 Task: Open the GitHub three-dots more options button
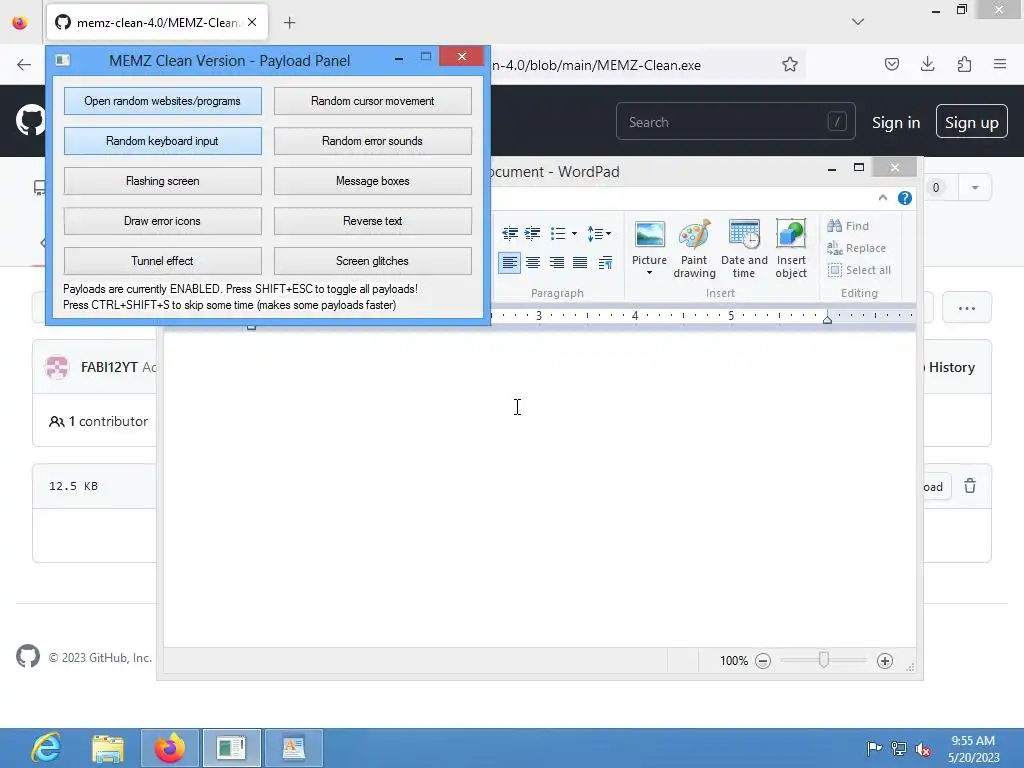967,308
